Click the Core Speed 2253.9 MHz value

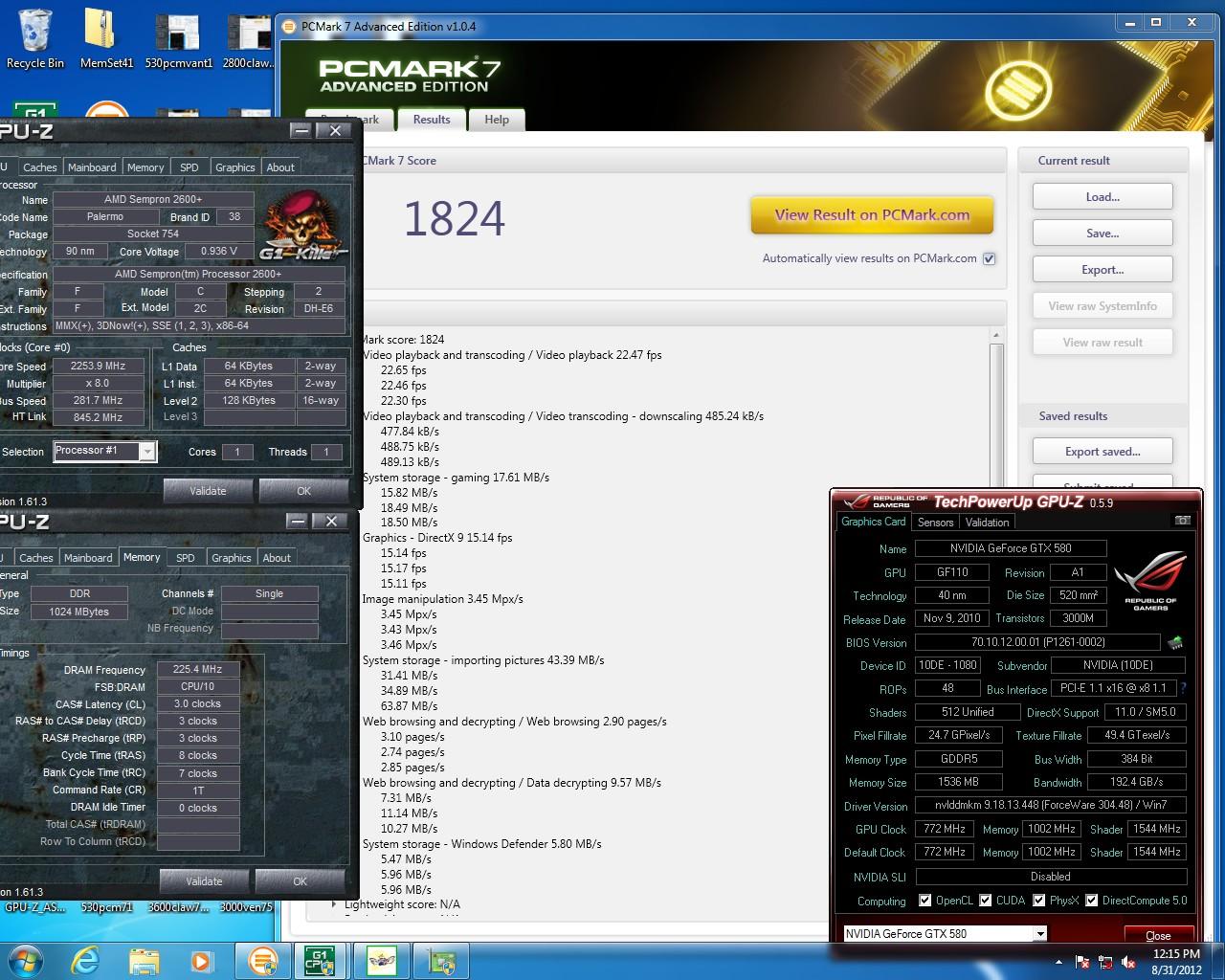pos(98,366)
